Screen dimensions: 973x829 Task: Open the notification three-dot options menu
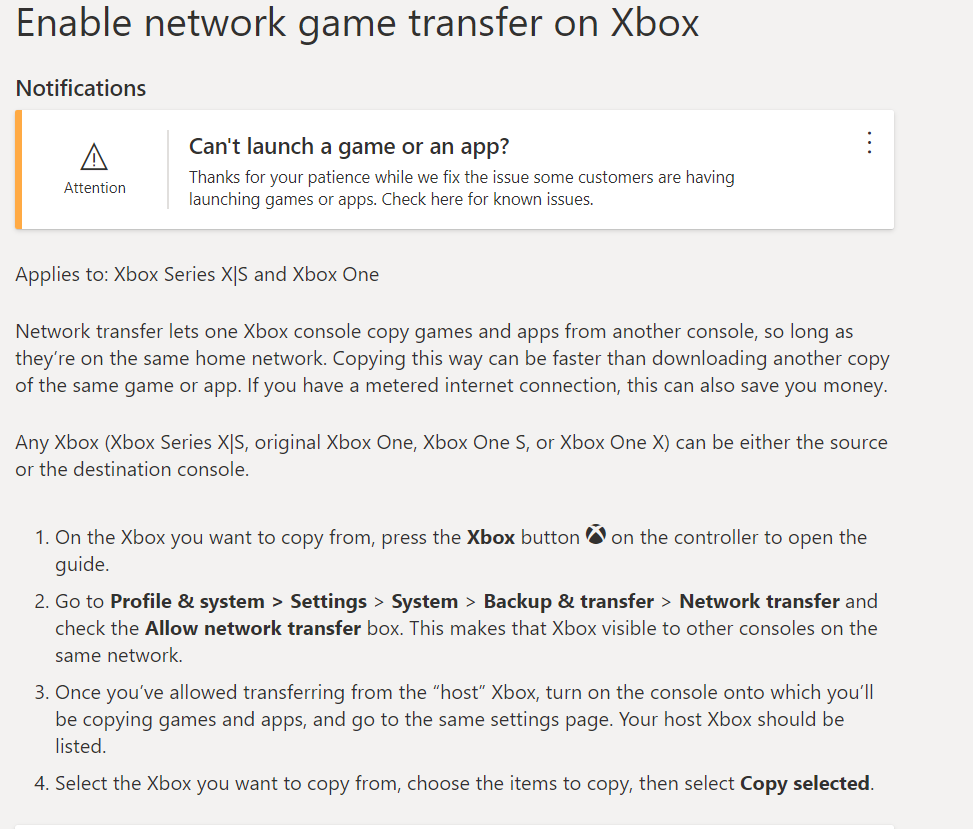point(869,143)
